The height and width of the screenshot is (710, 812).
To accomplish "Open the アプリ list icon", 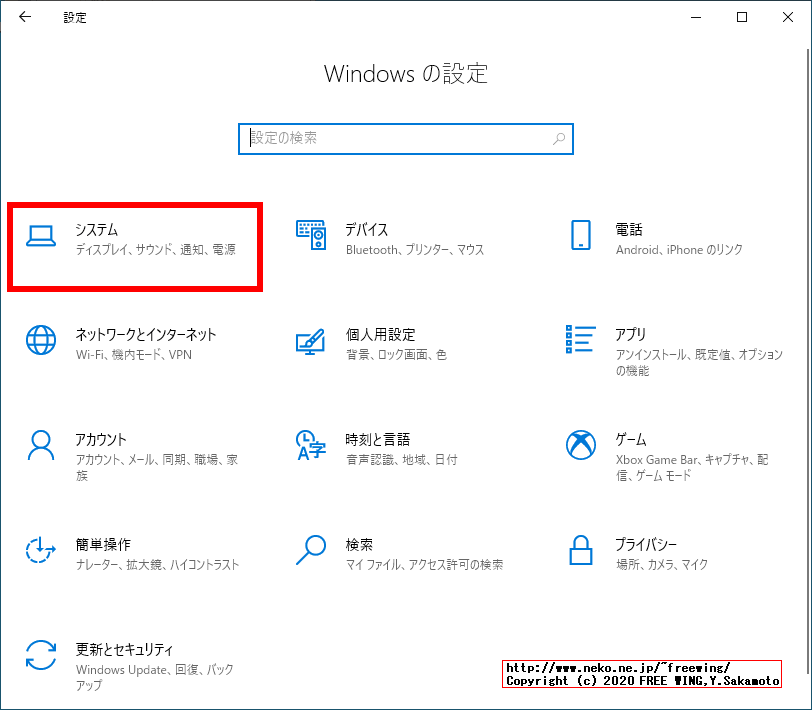I will click(x=581, y=339).
